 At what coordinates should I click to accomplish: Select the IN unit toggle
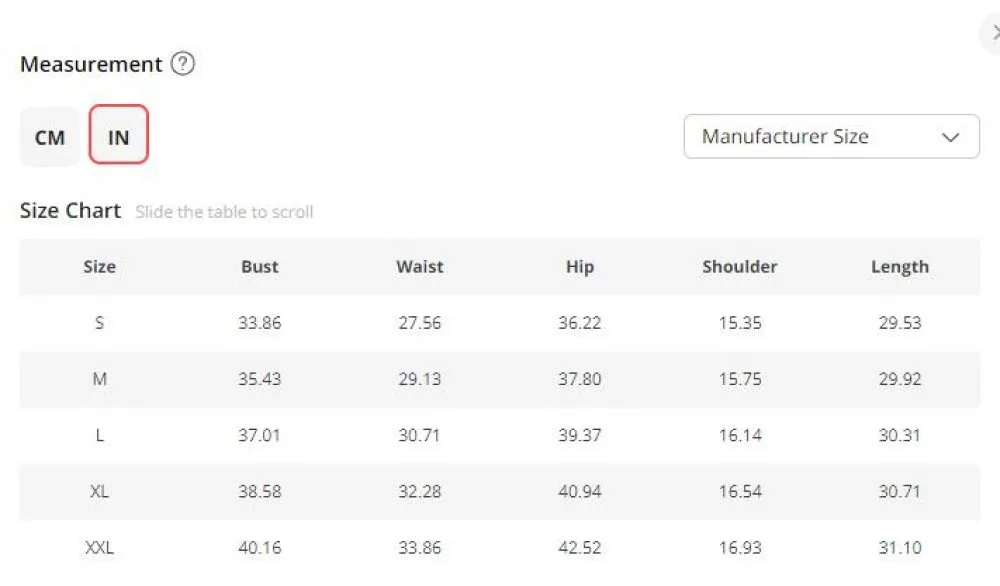point(119,135)
